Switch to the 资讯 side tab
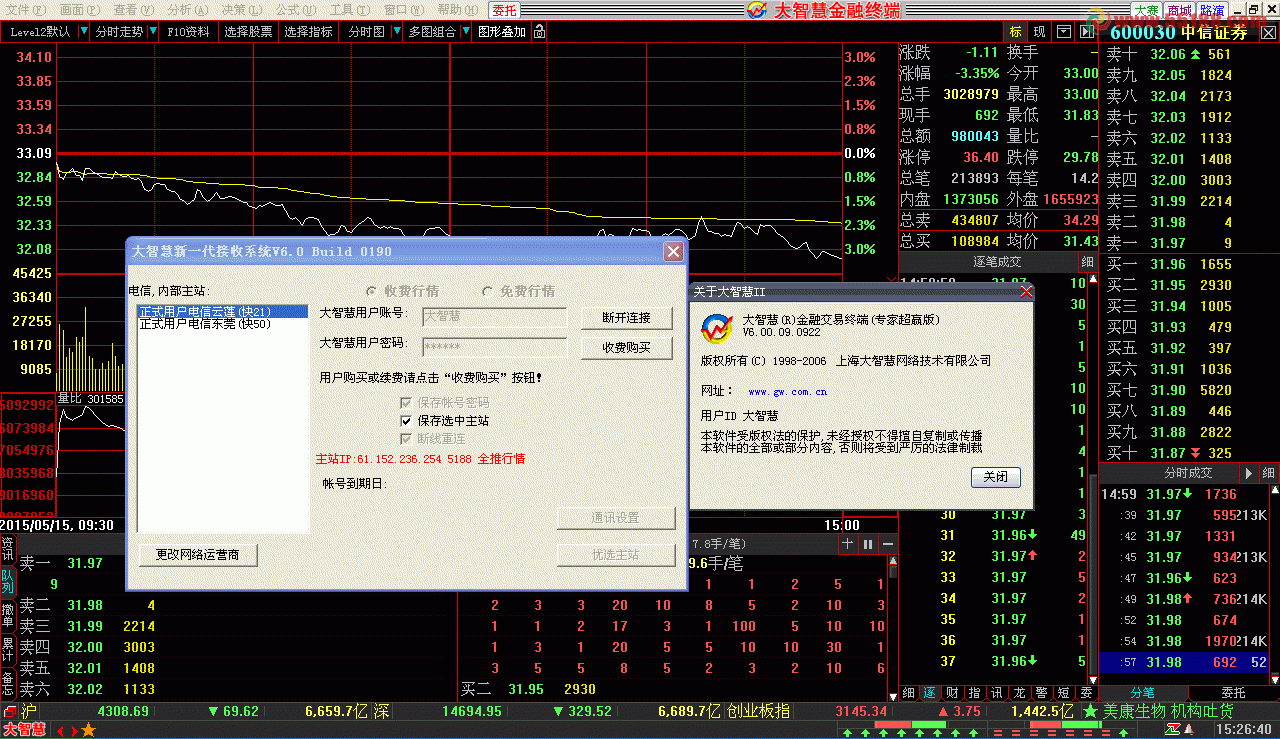Viewport: 1280px width, 739px height. coord(8,549)
